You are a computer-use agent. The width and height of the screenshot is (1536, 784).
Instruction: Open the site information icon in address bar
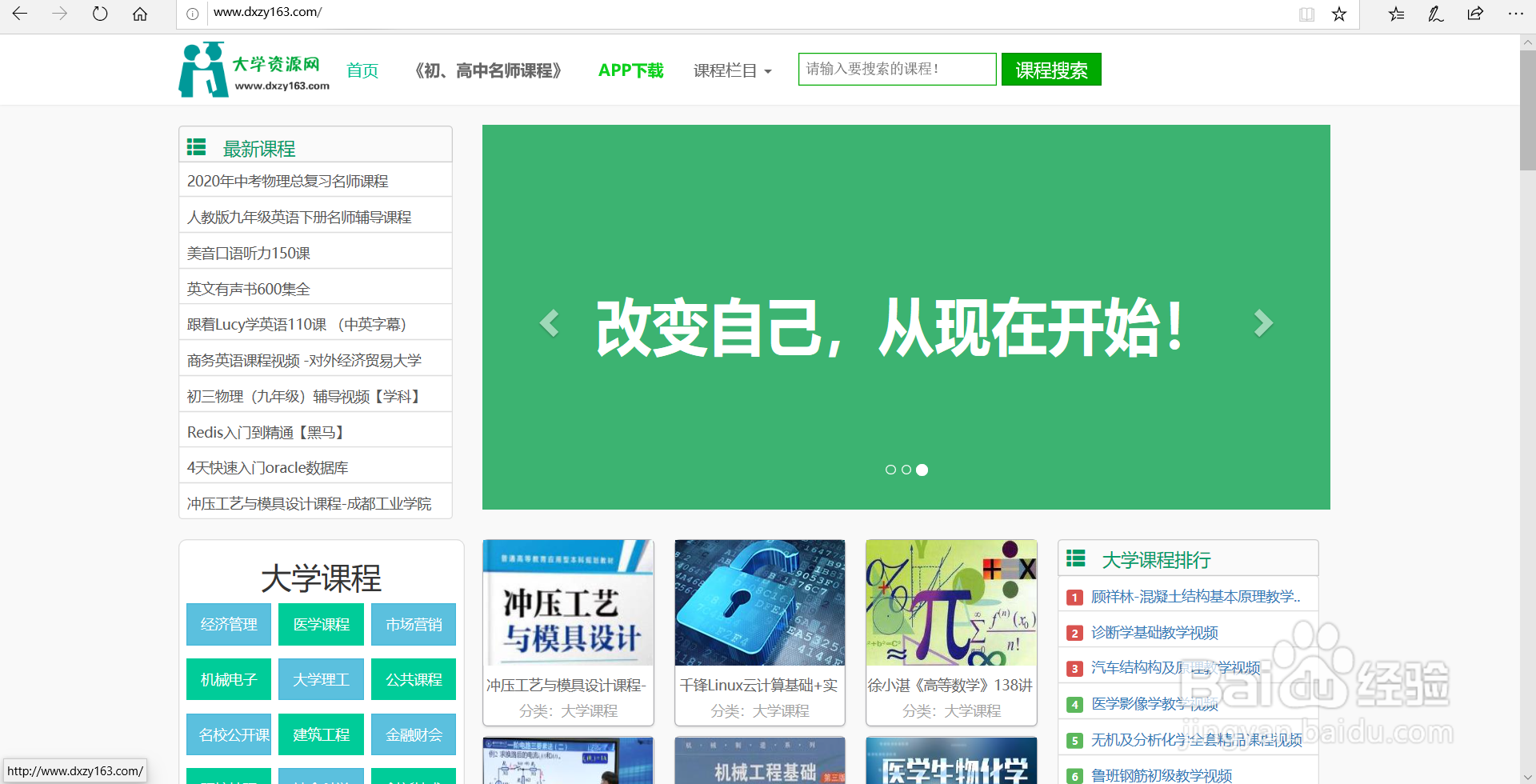(x=193, y=14)
